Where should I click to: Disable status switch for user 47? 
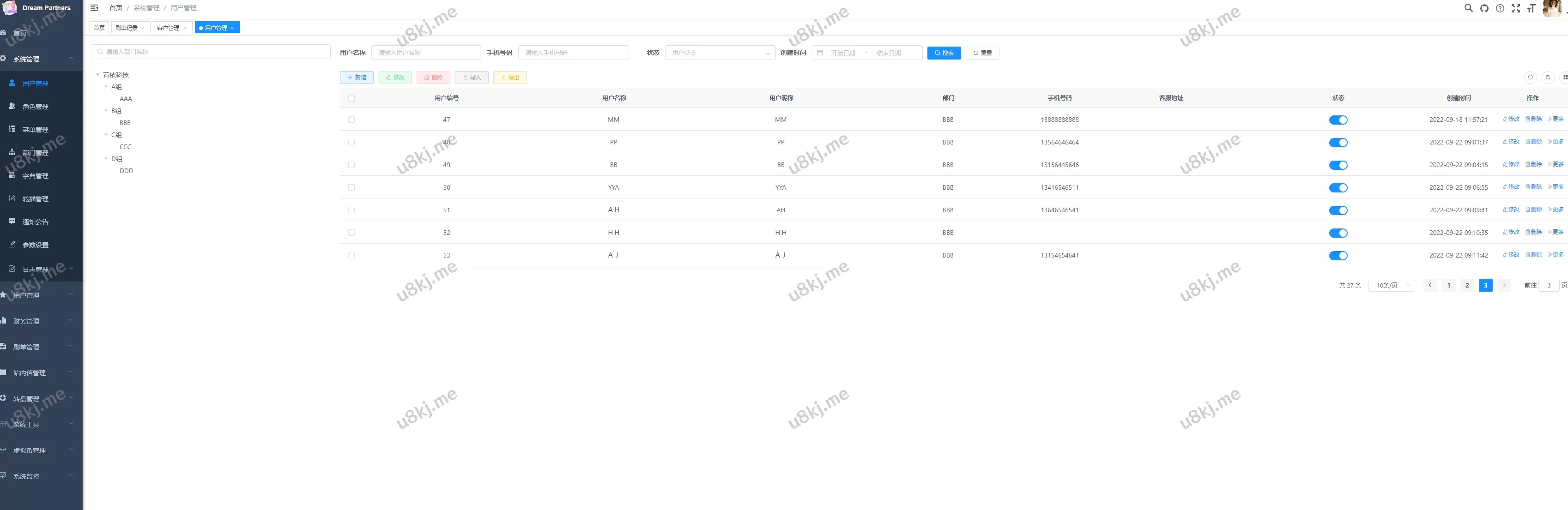coord(1338,120)
